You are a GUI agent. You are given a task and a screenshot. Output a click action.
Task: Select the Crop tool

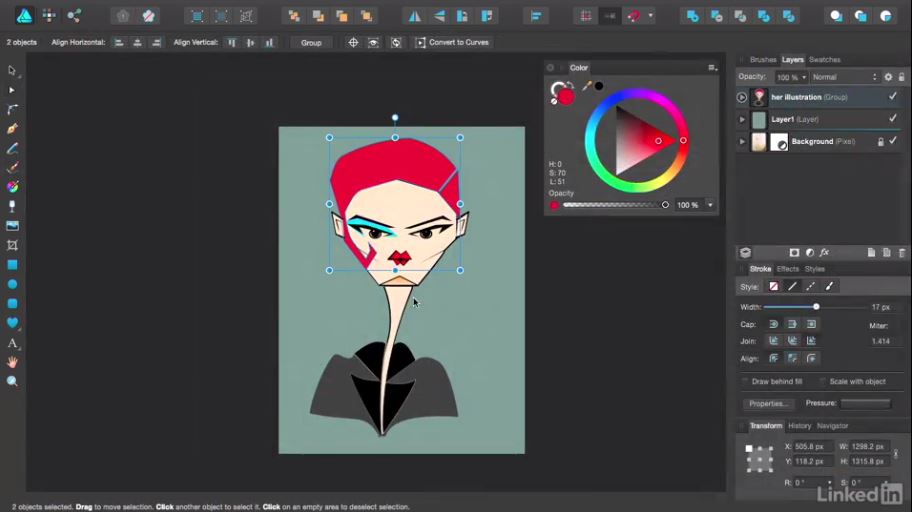[12, 245]
